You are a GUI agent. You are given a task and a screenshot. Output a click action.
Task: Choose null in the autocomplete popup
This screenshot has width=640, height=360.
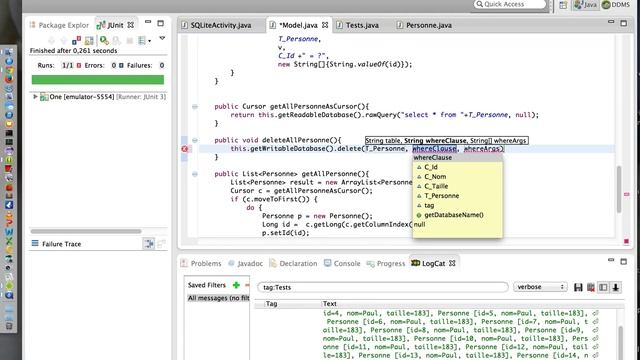[458, 224]
